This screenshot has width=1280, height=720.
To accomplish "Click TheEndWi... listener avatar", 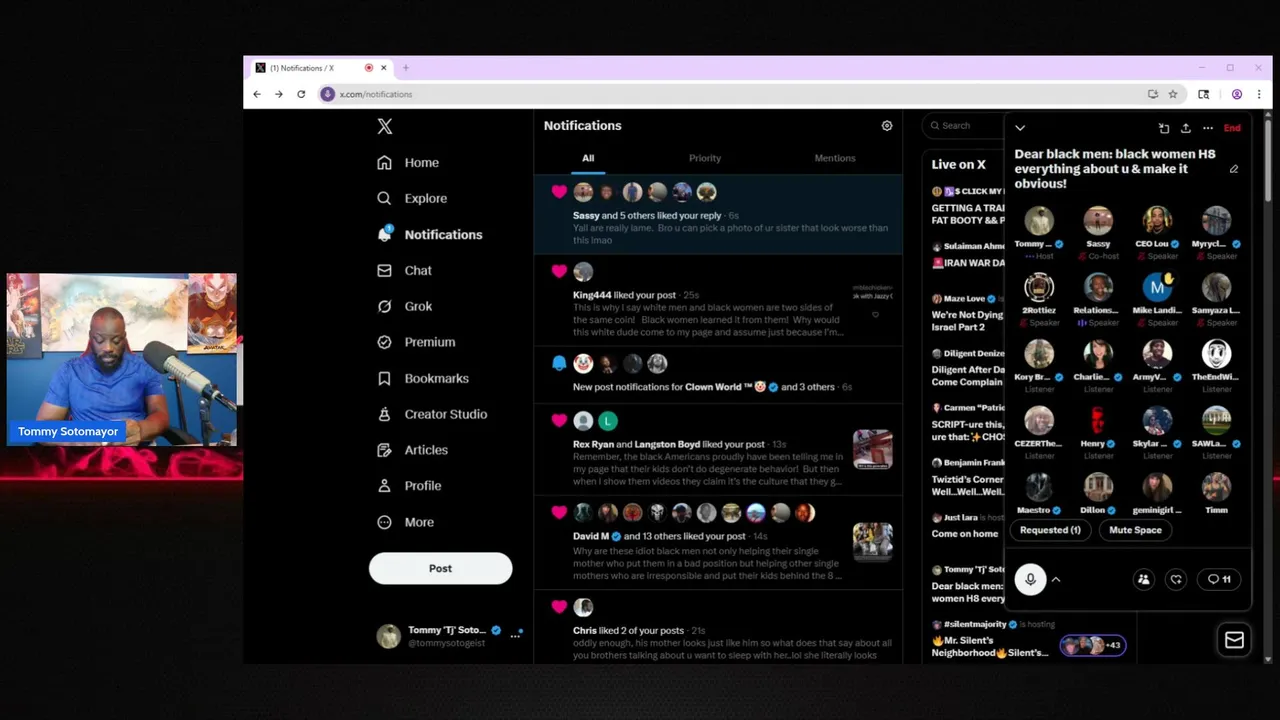I will pyautogui.click(x=1216, y=354).
